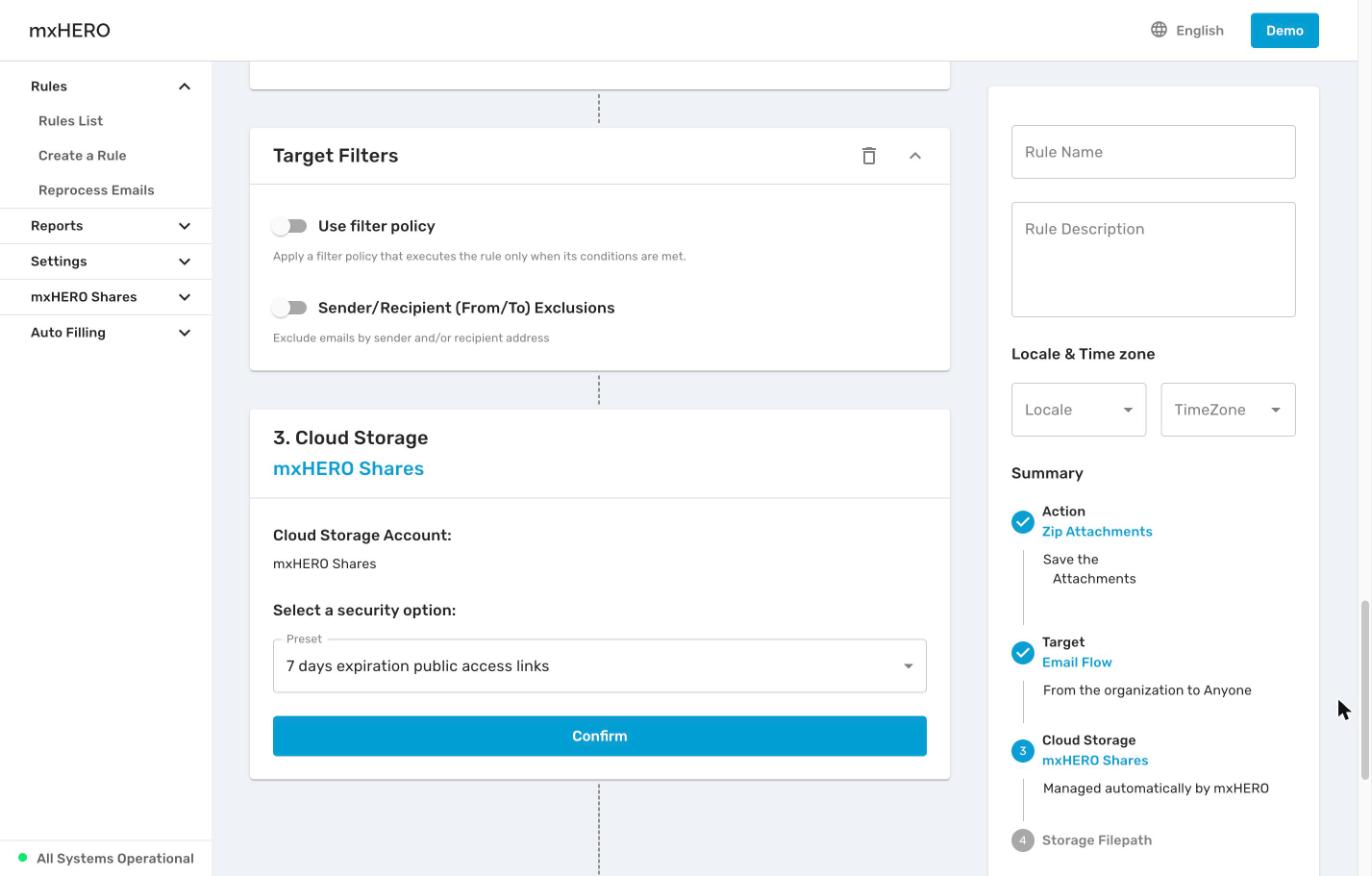Image resolution: width=1372 pixels, height=876 pixels.
Task: Click the Storage Filepath summary step
Action: coord(1097,840)
